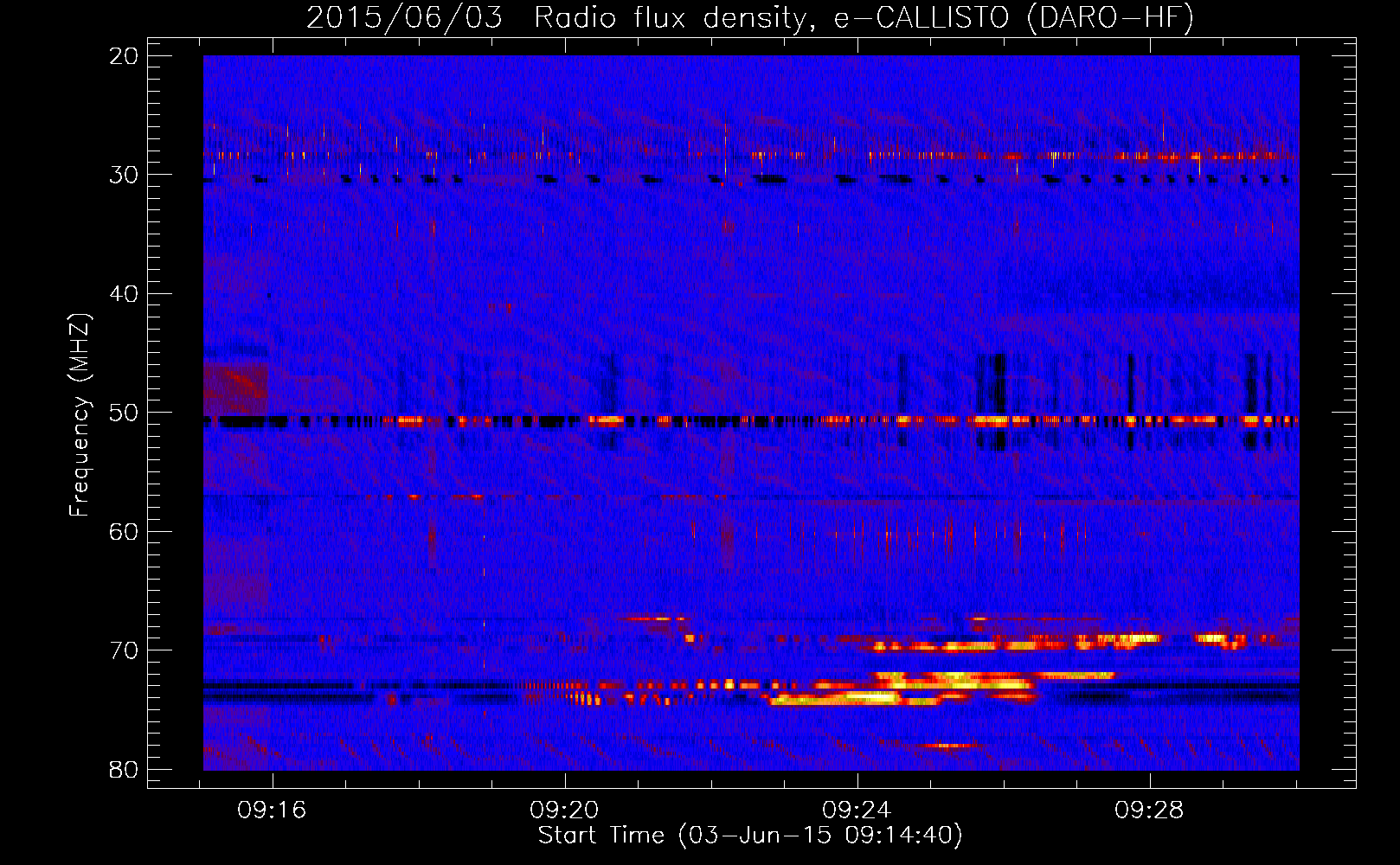The image size is (1400, 865).
Task: Click the plot title 'Radio flux density, e-CALLISTO (DARO-HF)'
Action: coord(864,18)
